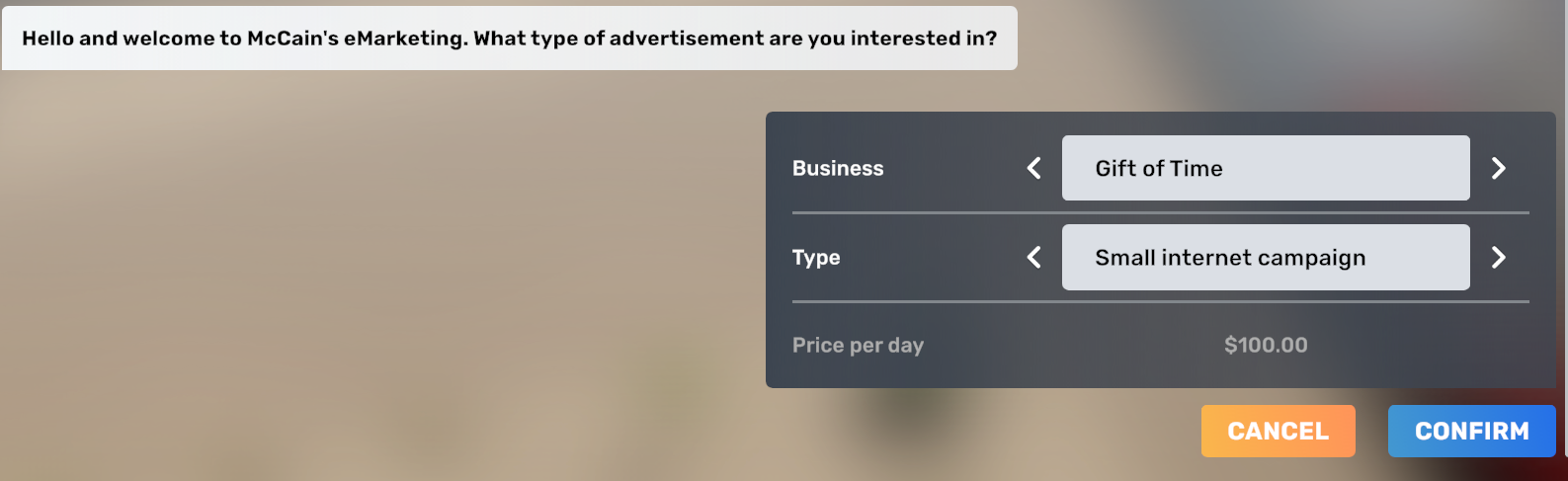Click the divider line under the Business row
1568x481 pixels.
pos(1160,212)
